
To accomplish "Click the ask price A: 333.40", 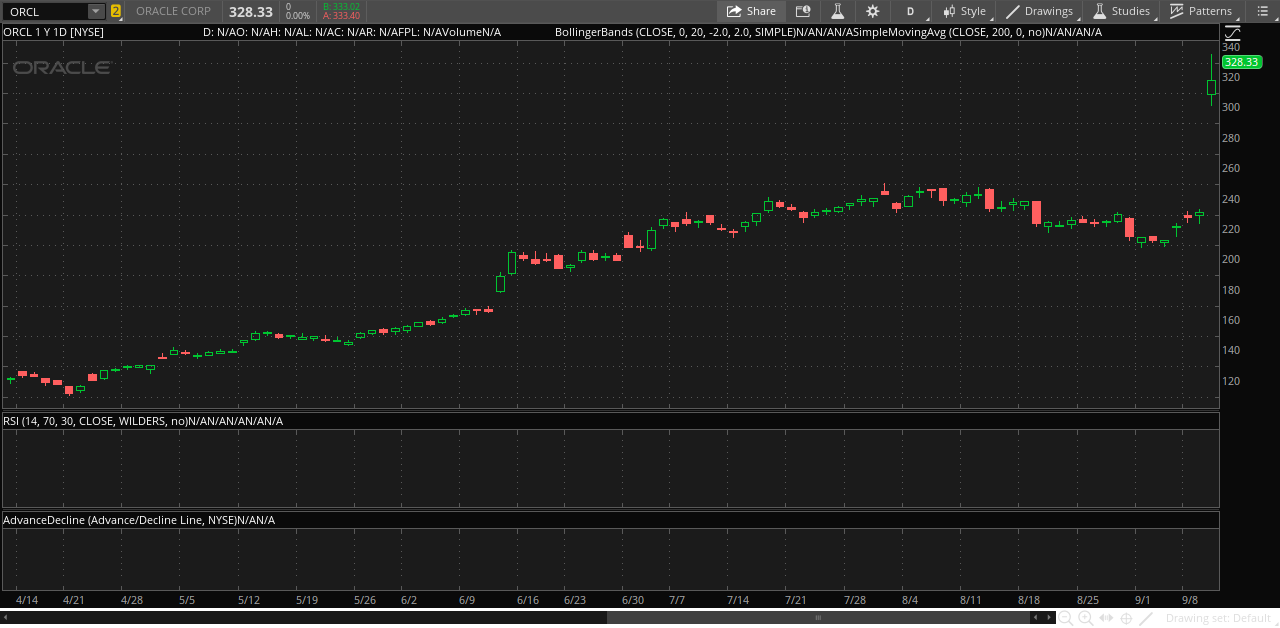I will (341, 16).
